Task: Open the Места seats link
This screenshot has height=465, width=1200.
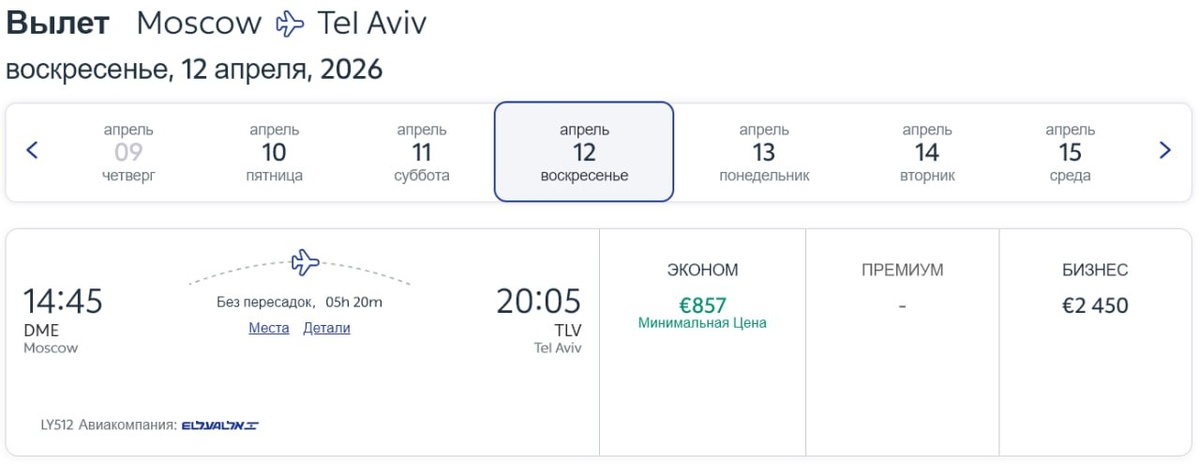Action: coord(268,328)
